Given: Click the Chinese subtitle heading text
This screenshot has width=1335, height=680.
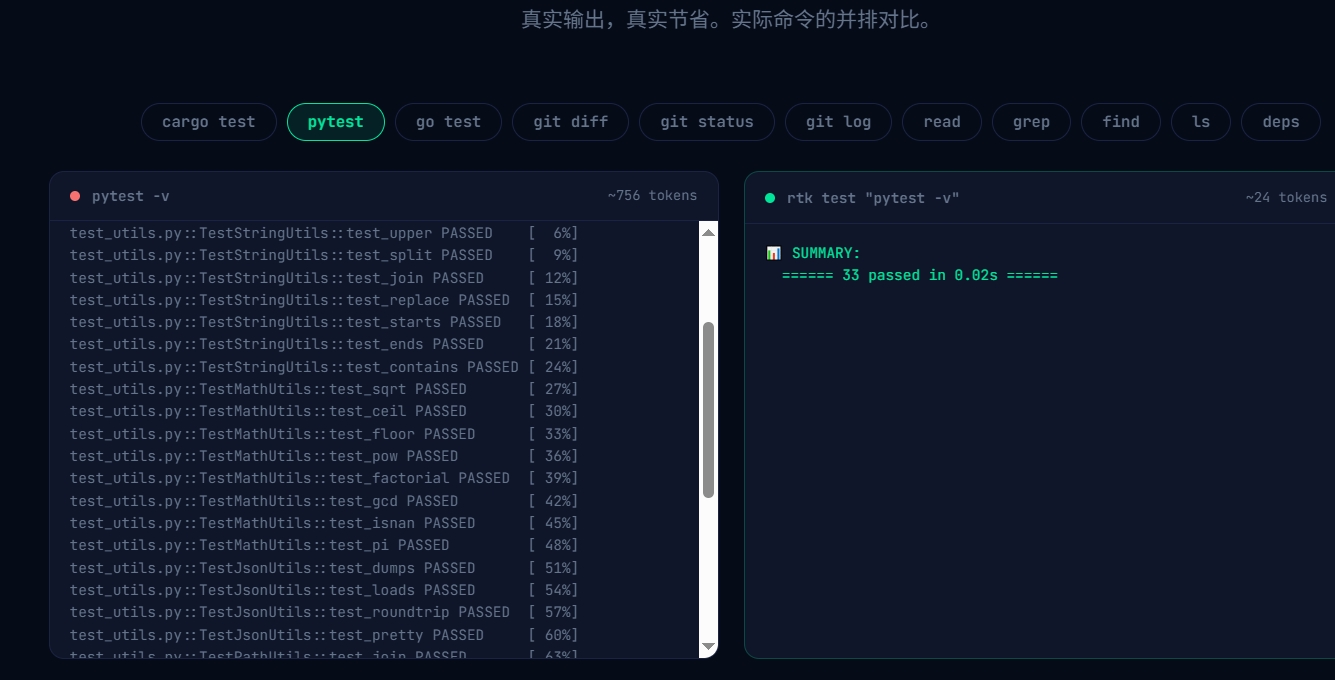Looking at the screenshot, I should (730, 19).
